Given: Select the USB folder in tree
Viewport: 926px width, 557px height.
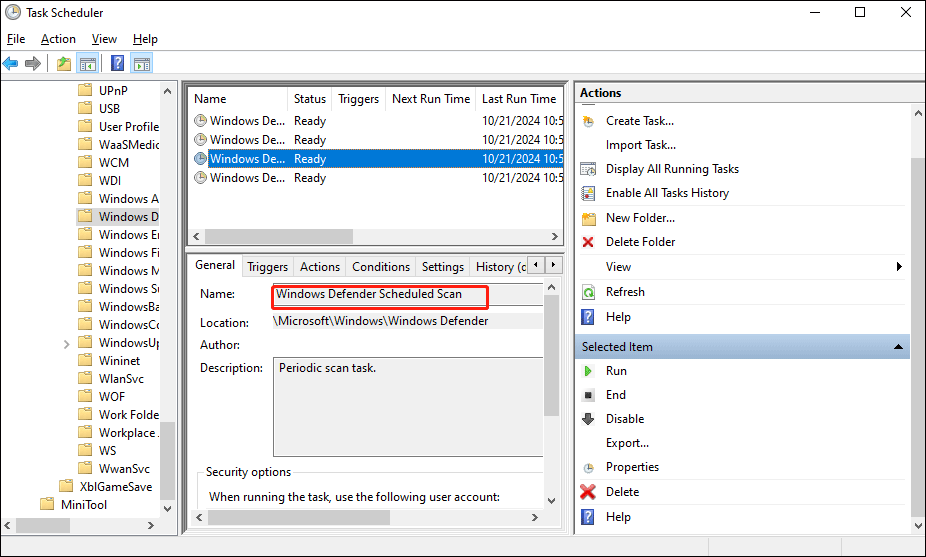Looking at the screenshot, I should [109, 109].
